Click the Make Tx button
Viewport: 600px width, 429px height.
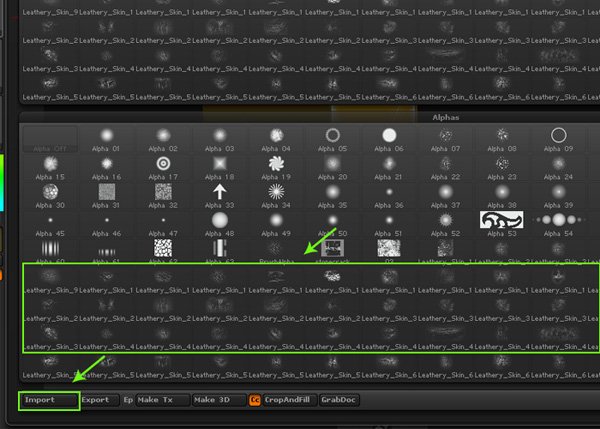click(163, 400)
